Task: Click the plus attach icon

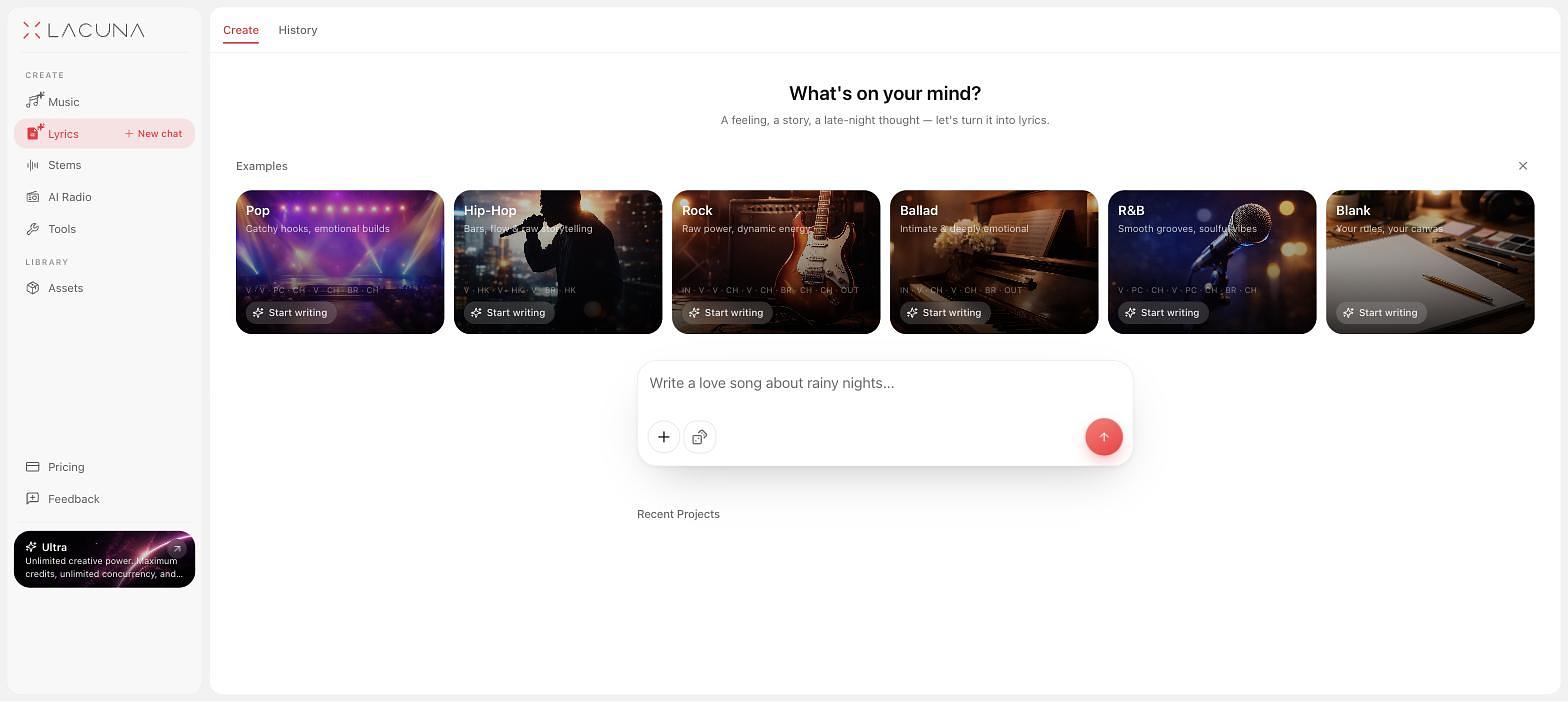Action: point(664,437)
